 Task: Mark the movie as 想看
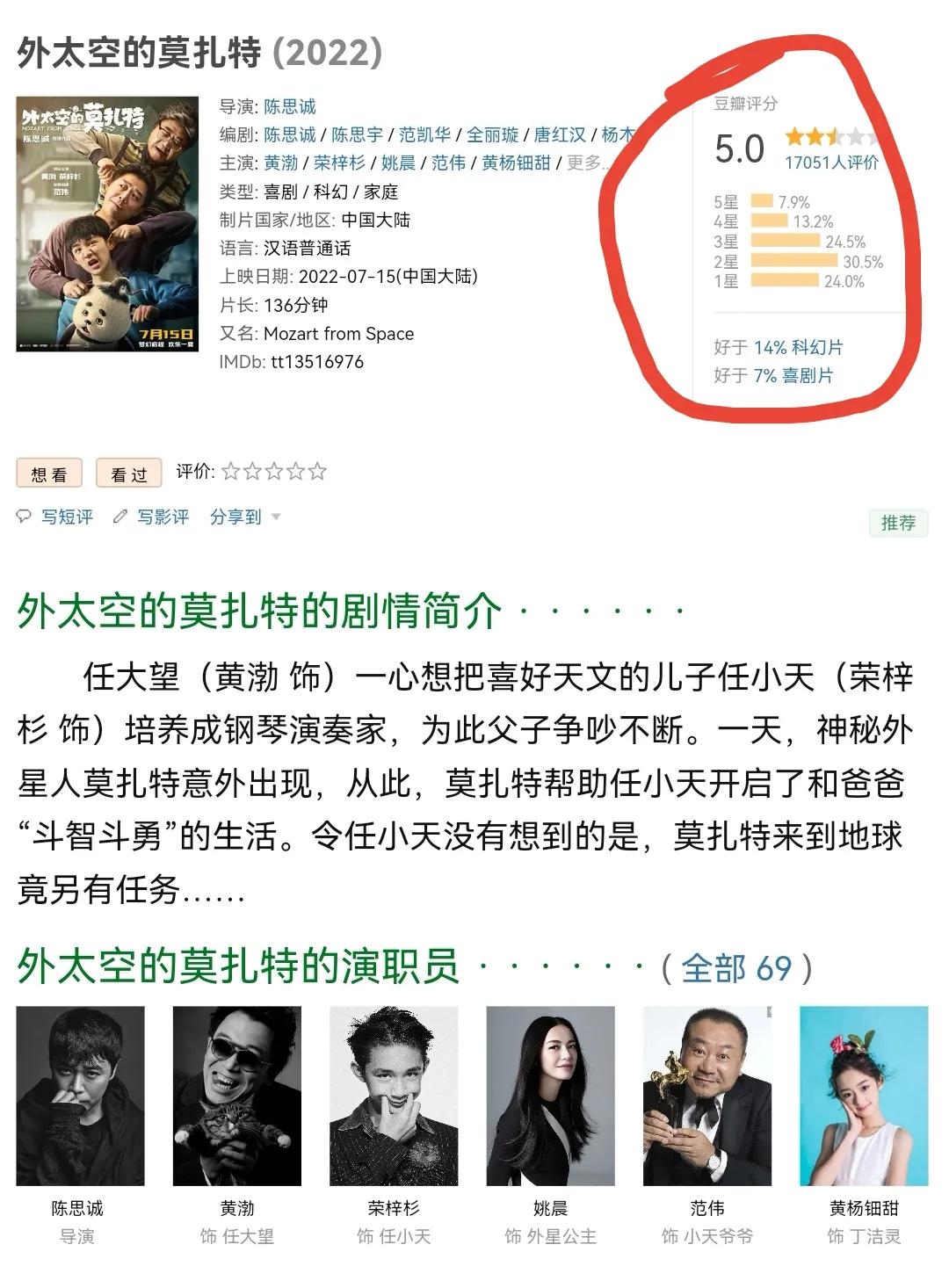click(49, 474)
